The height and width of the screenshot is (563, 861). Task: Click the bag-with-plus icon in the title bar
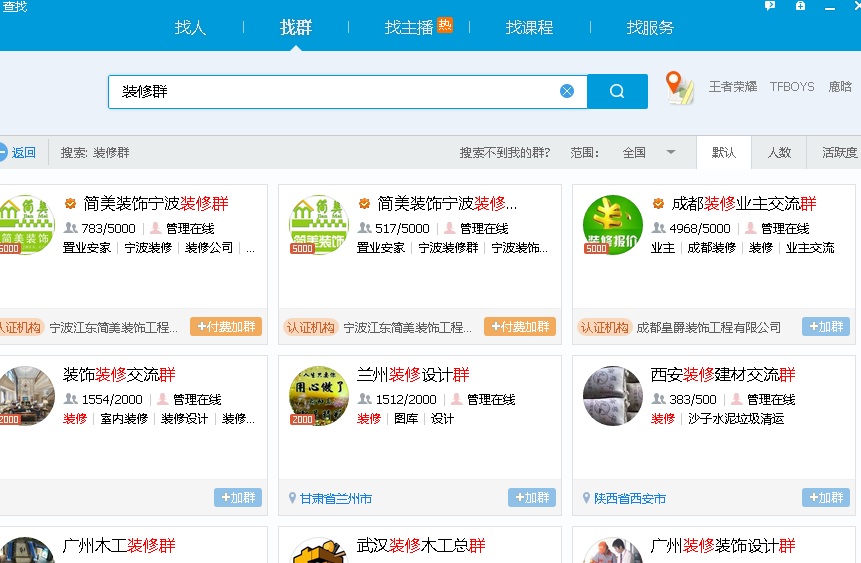[800, 6]
